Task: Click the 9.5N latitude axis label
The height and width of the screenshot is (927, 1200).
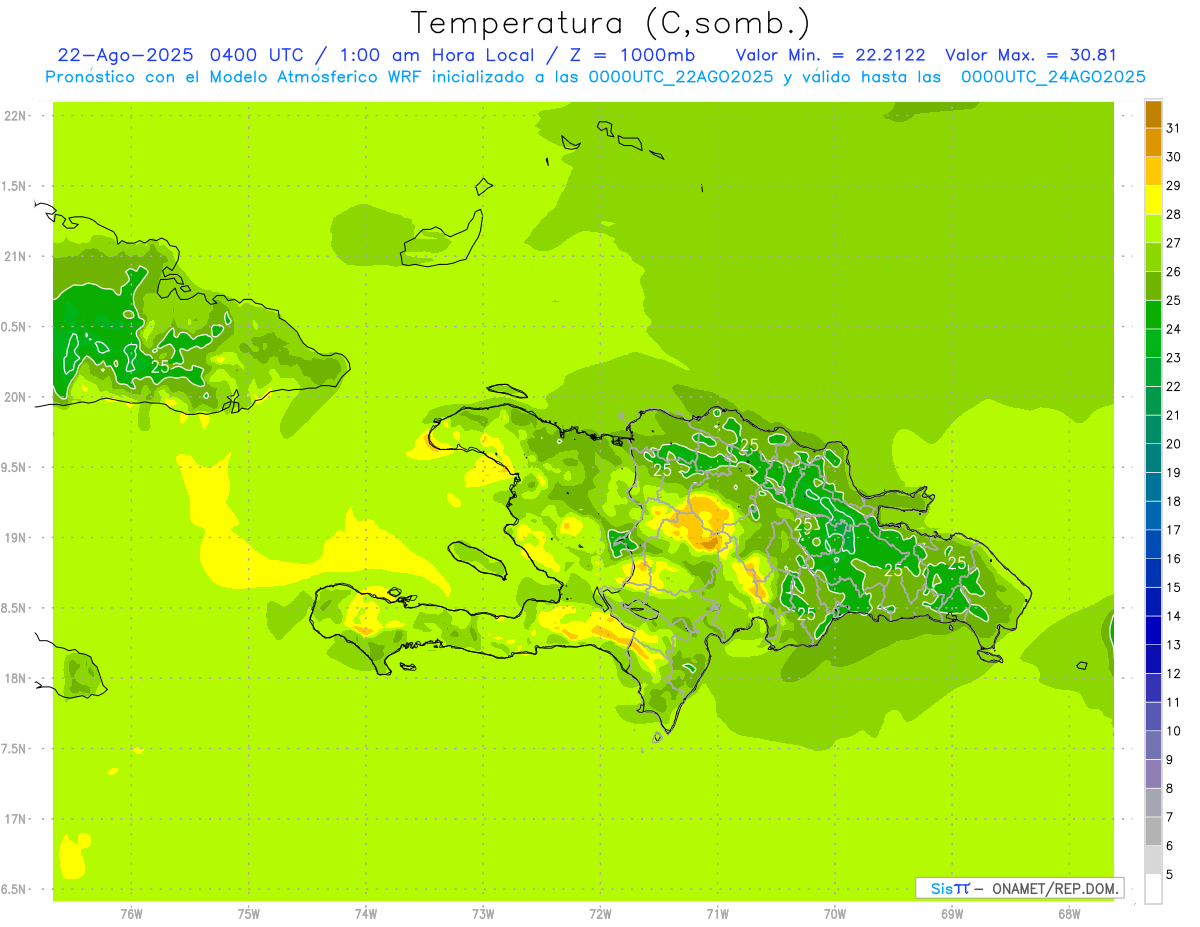Action: click(x=15, y=468)
